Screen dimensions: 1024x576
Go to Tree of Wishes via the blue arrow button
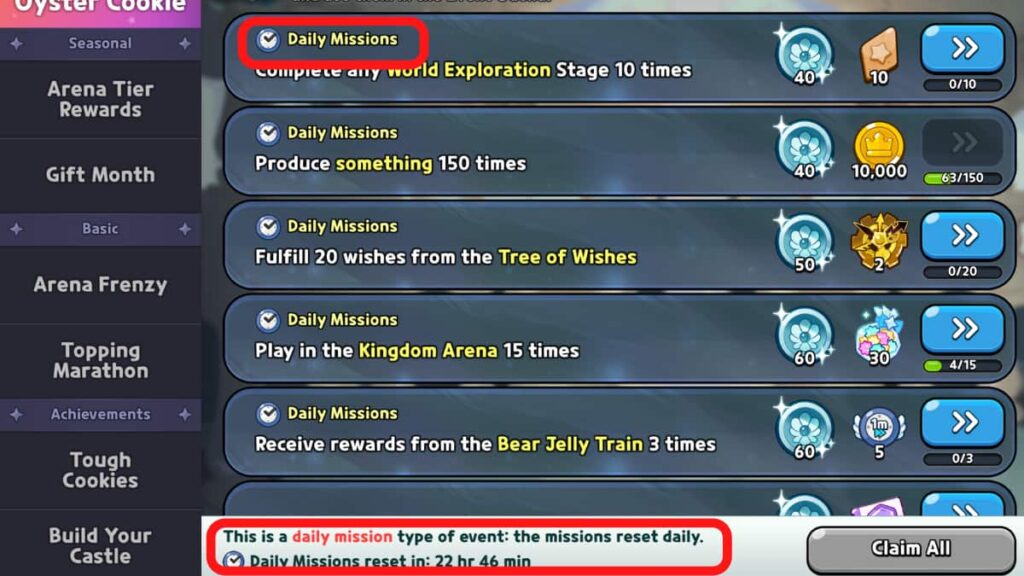click(x=962, y=236)
